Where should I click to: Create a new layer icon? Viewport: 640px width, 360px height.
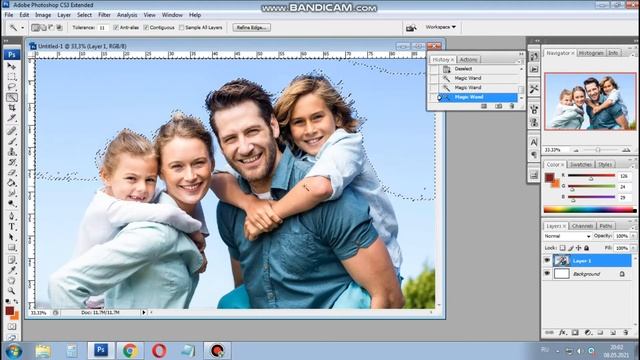tap(613, 333)
